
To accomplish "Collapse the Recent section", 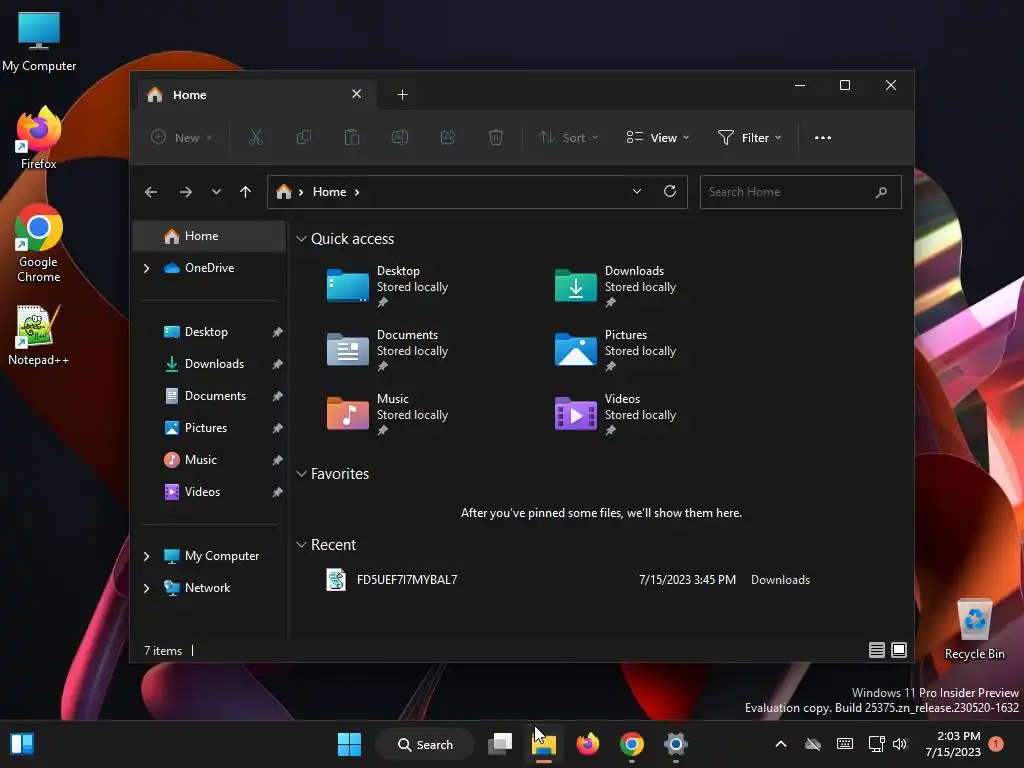I will click(301, 545).
